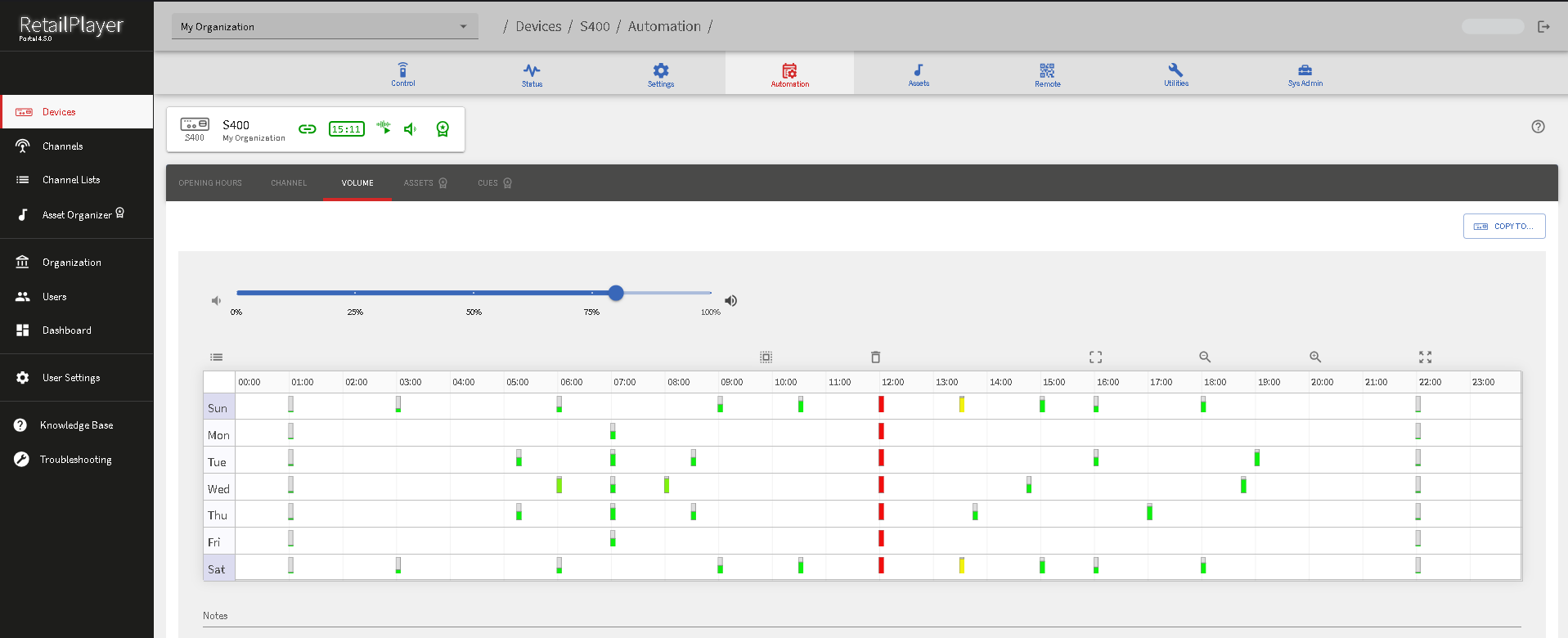Click the zoom in magnifier icon
Viewport: 1568px width, 638px height.
pos(1314,357)
